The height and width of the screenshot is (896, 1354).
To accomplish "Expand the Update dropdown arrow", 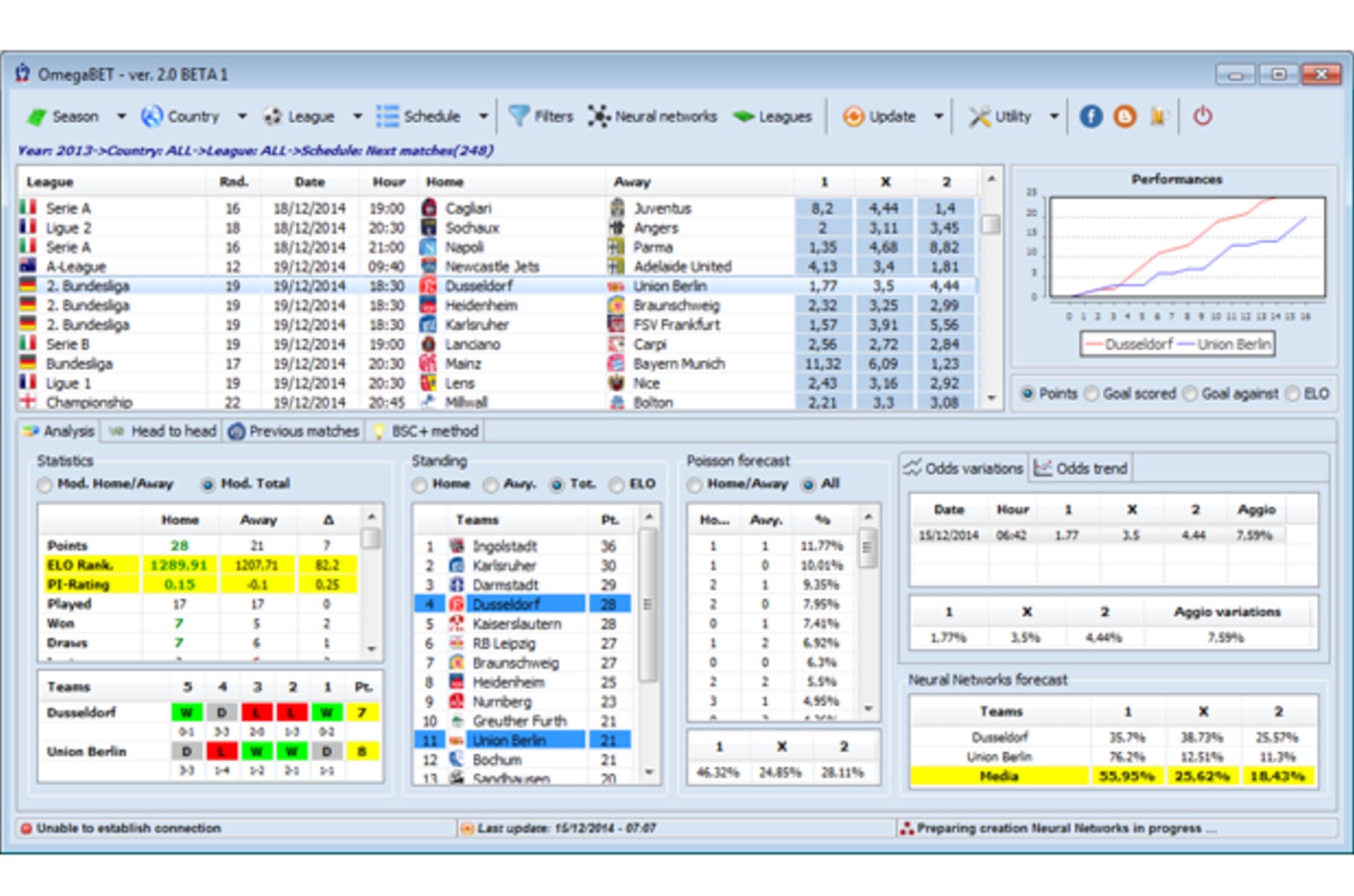I will (938, 117).
